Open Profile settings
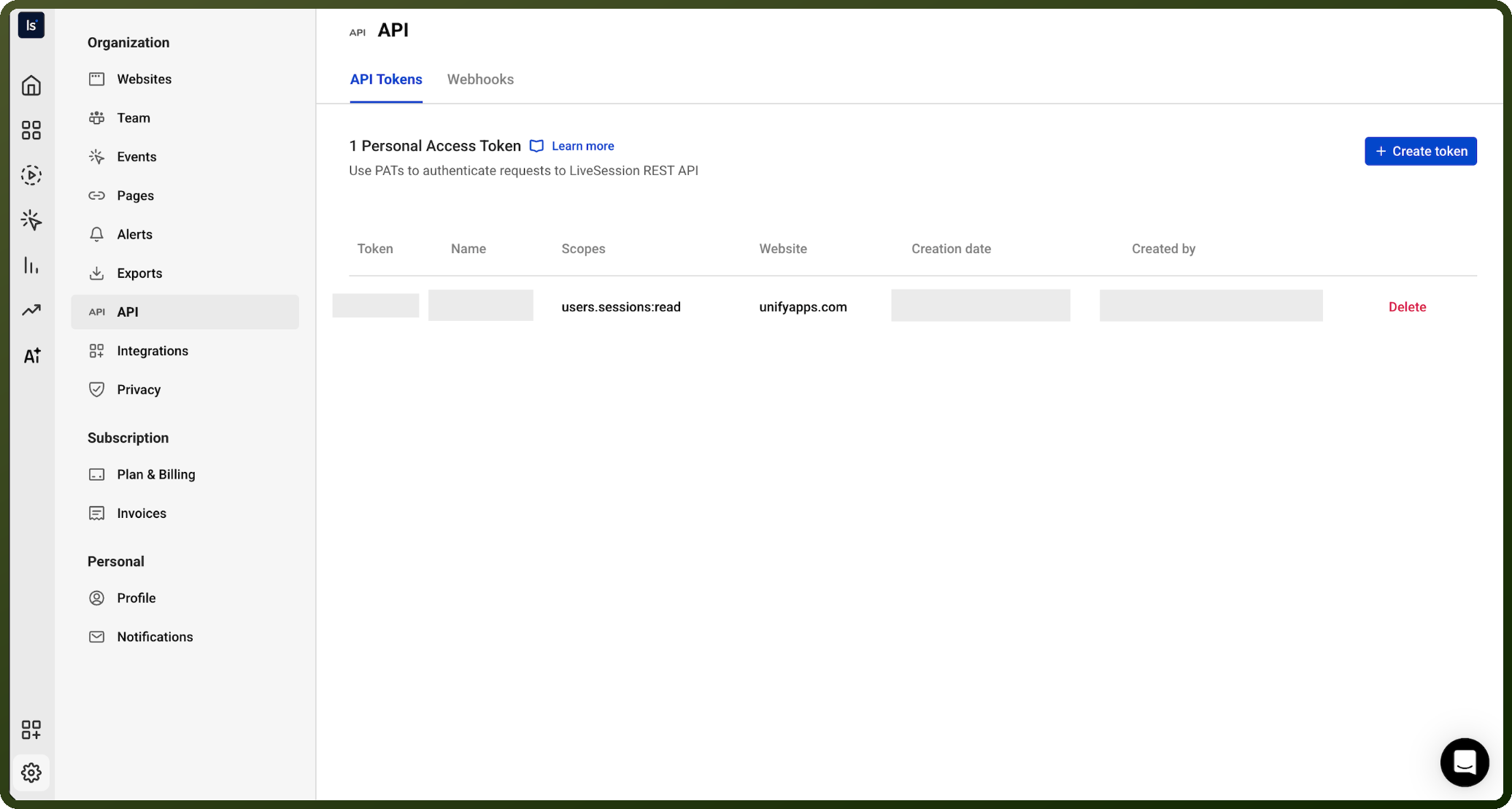Image resolution: width=1512 pixels, height=809 pixels. click(185, 597)
